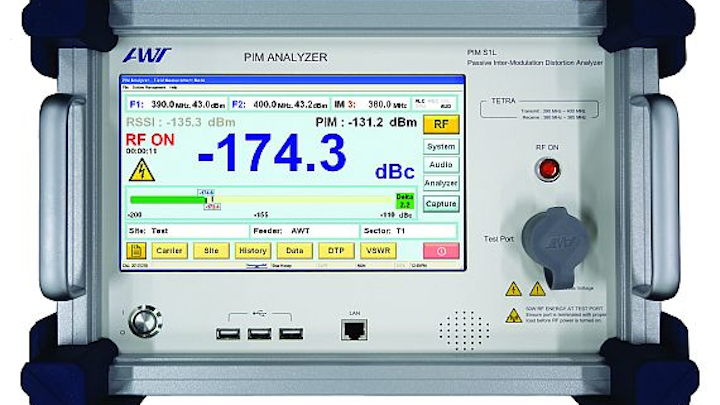Image resolution: width=720 pixels, height=405 pixels.
Task: Click the green PIM level bar
Action: coord(168,200)
